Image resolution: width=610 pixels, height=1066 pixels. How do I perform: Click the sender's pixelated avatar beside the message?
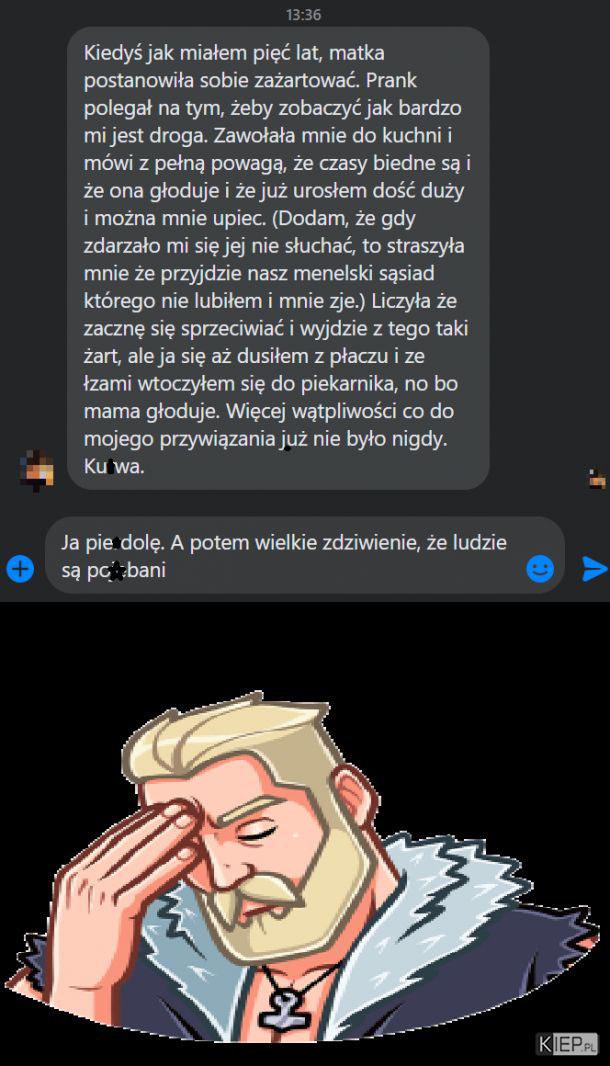click(x=39, y=469)
